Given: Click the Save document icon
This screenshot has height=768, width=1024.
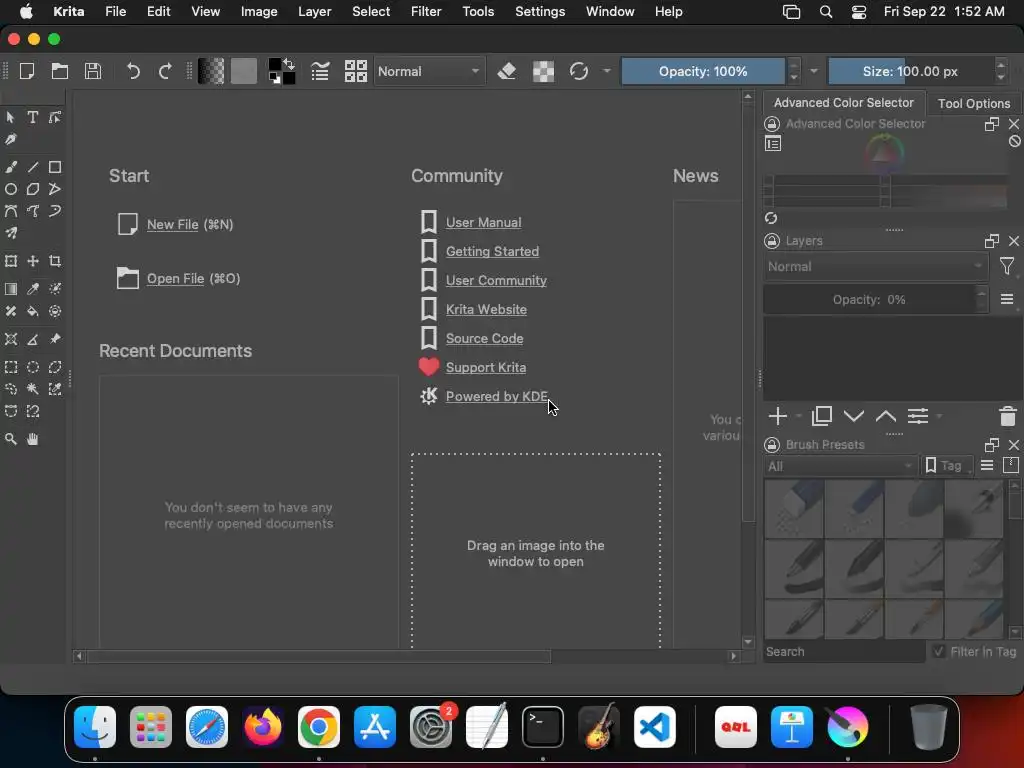Looking at the screenshot, I should 93,71.
